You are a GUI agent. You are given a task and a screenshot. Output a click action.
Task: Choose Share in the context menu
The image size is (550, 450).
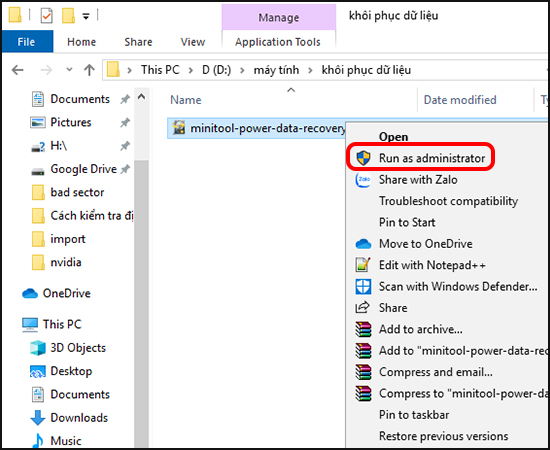point(393,308)
